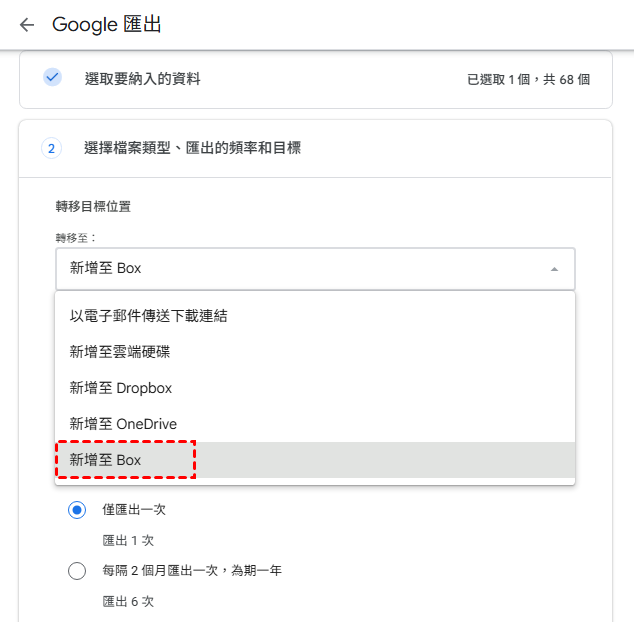Click the 匯出 1 次 description text
This screenshot has width=634, height=622.
128,540
